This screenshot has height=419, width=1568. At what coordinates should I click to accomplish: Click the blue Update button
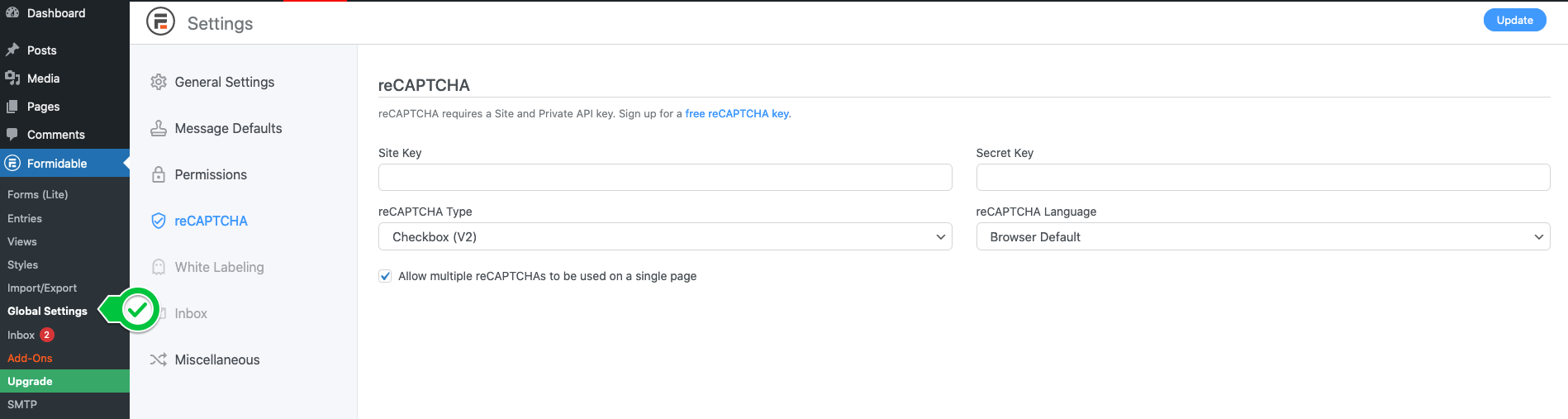[1514, 20]
